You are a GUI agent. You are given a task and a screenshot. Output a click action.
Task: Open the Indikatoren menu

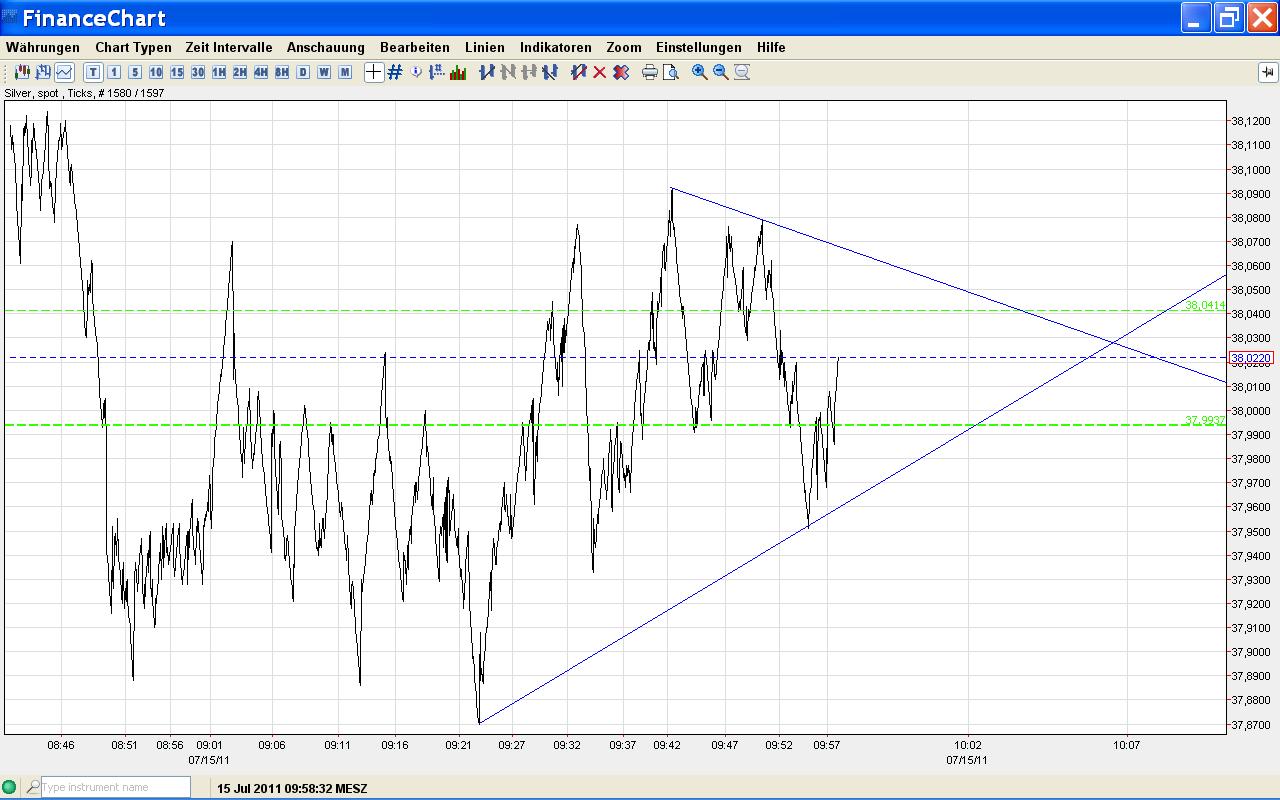pyautogui.click(x=556, y=47)
